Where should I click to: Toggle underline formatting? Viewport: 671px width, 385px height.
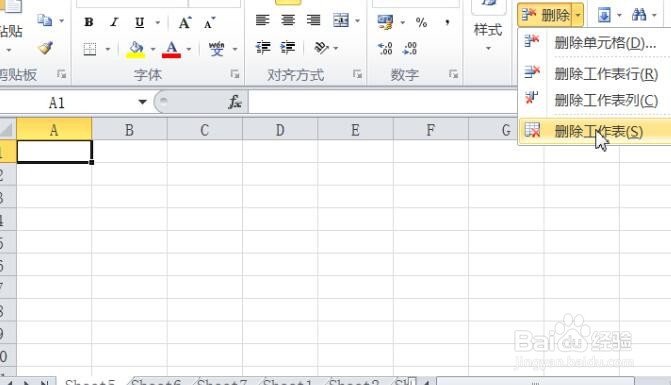coord(140,22)
